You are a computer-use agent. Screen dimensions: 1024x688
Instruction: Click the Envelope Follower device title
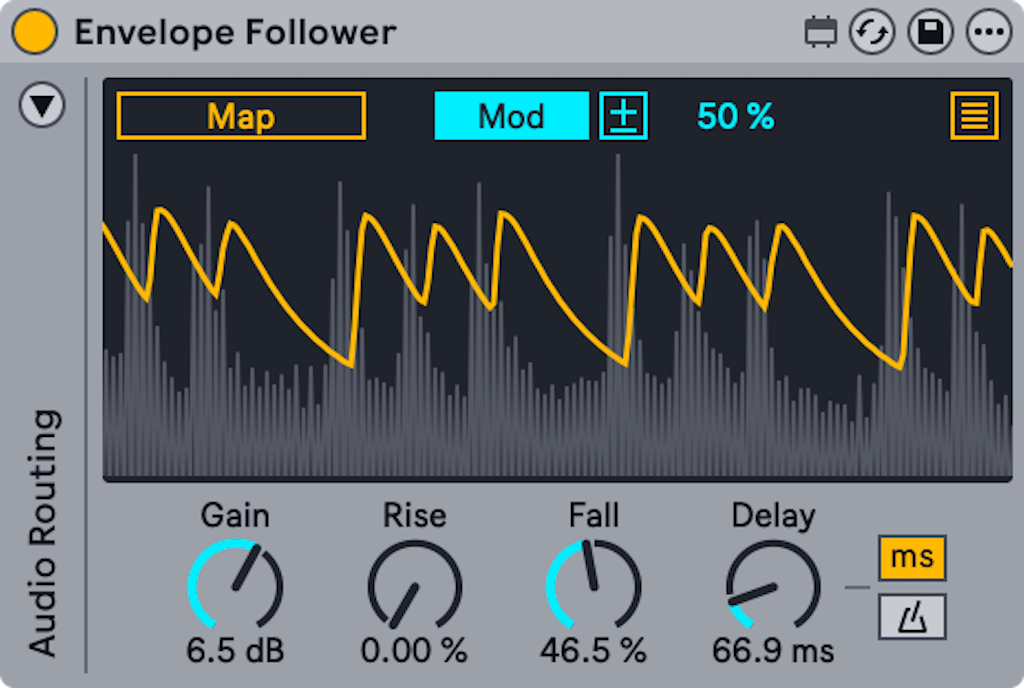tap(235, 32)
